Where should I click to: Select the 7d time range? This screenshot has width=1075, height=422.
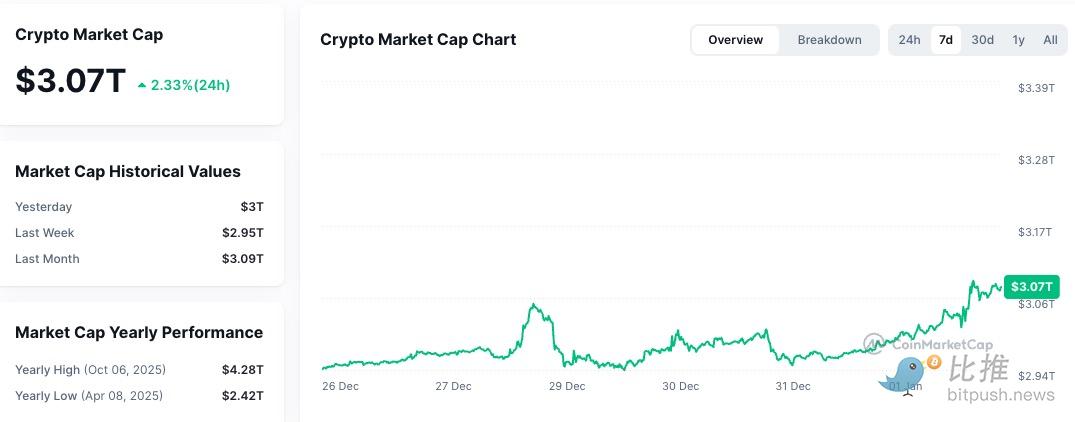[x=945, y=40]
